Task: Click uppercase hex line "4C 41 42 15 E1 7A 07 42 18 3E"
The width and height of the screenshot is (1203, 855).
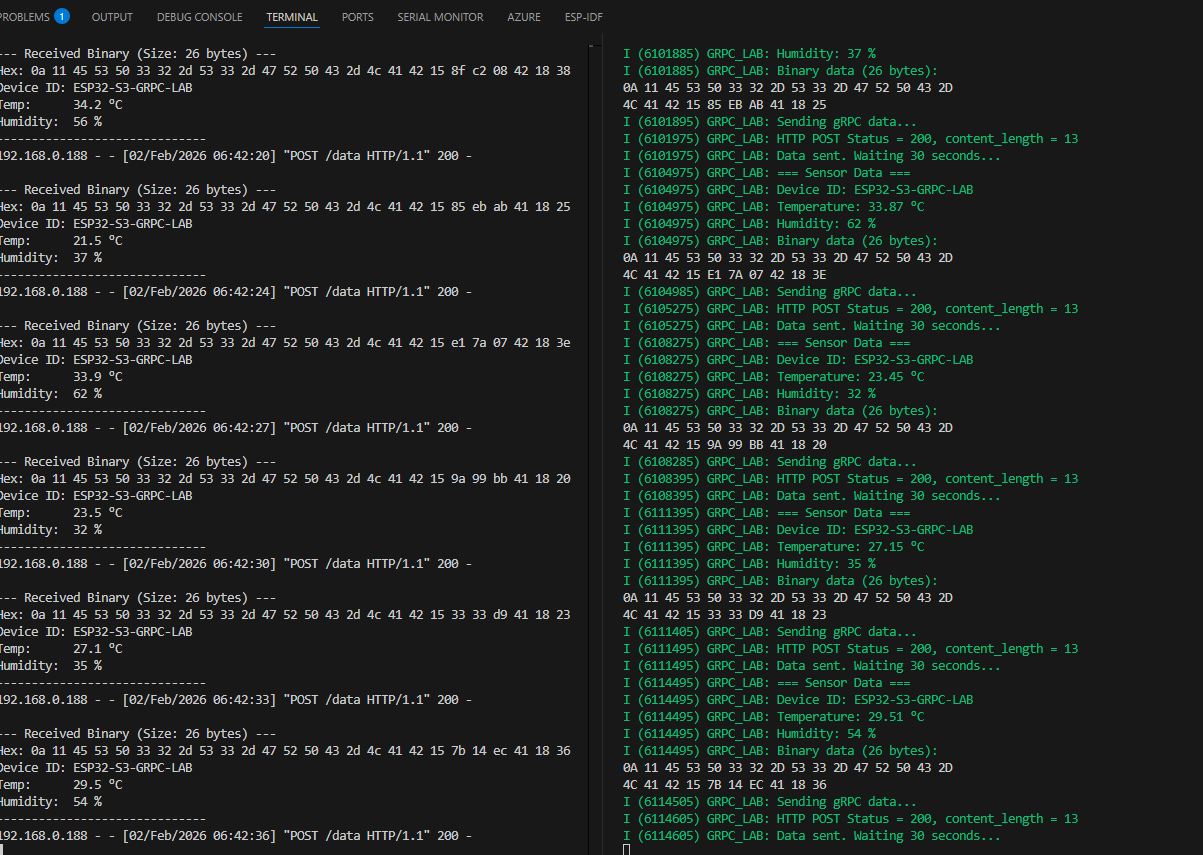Action: tap(724, 275)
